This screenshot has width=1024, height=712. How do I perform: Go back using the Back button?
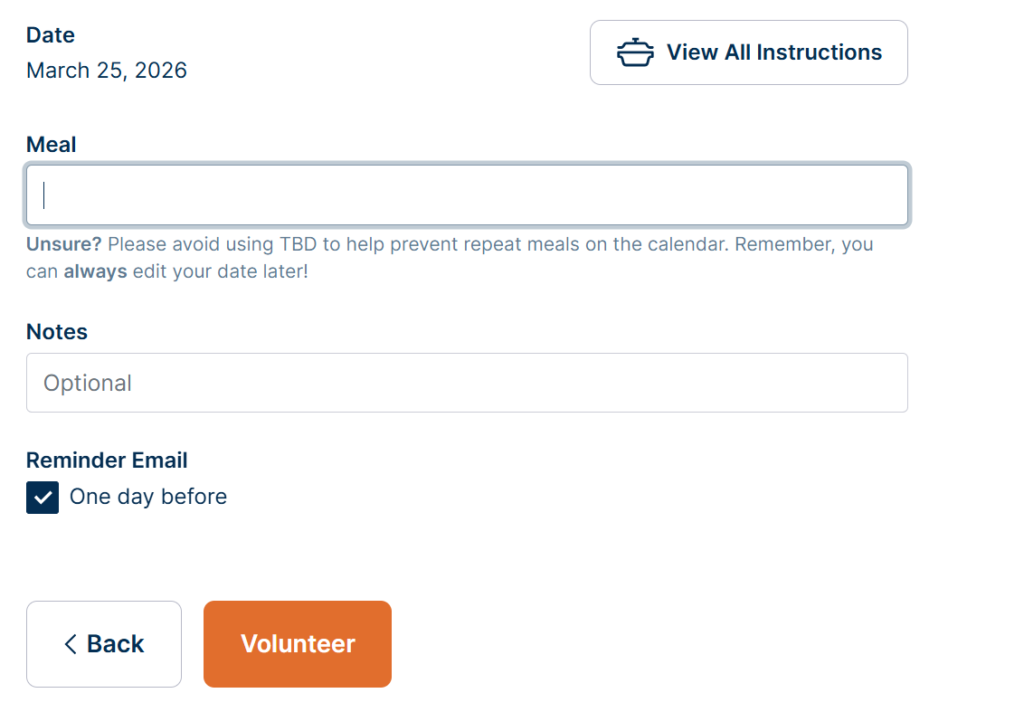click(104, 644)
